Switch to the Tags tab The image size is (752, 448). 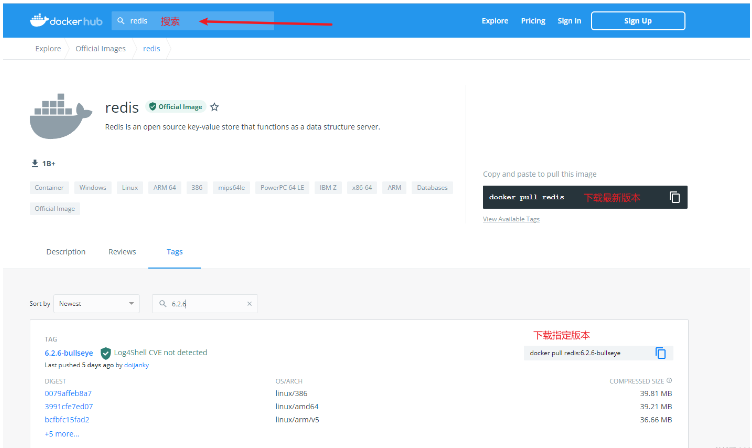175,252
